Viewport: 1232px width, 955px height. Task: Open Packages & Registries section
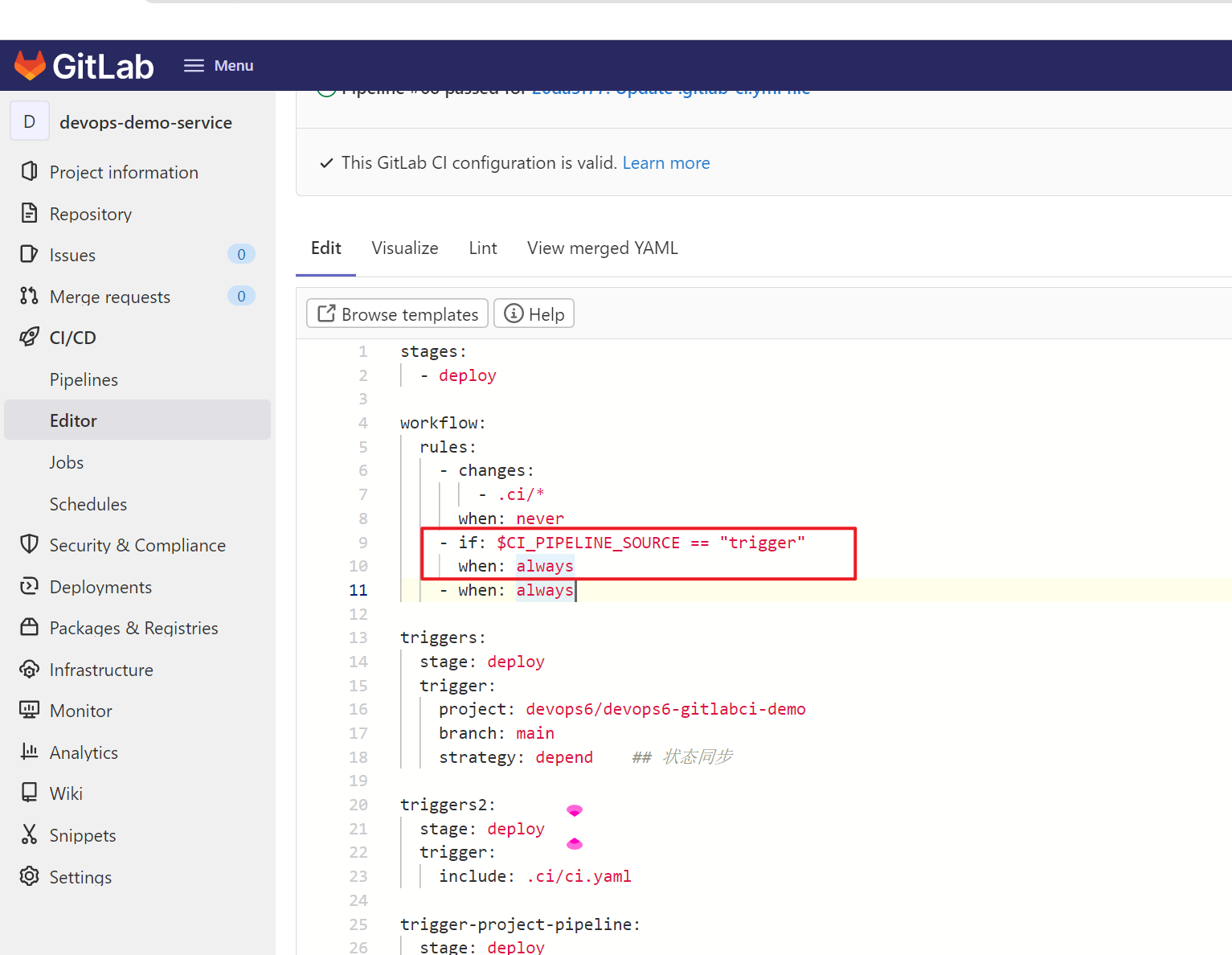[134, 628]
